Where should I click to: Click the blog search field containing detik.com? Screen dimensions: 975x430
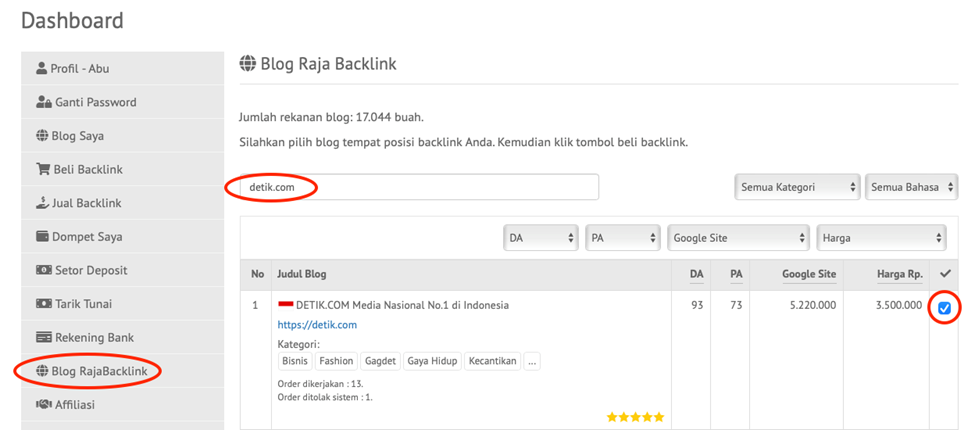420,187
